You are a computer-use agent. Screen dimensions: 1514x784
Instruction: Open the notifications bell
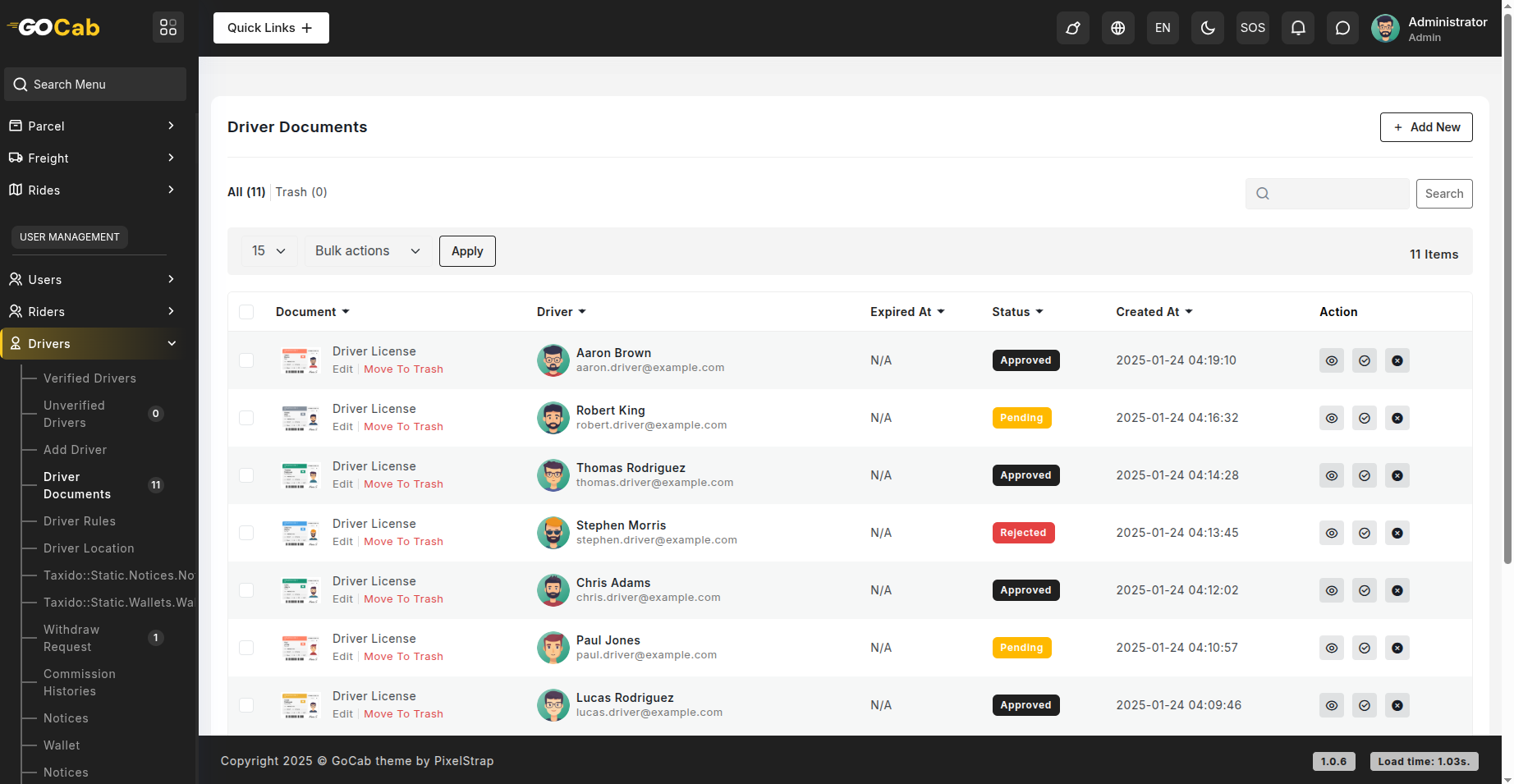click(x=1297, y=28)
